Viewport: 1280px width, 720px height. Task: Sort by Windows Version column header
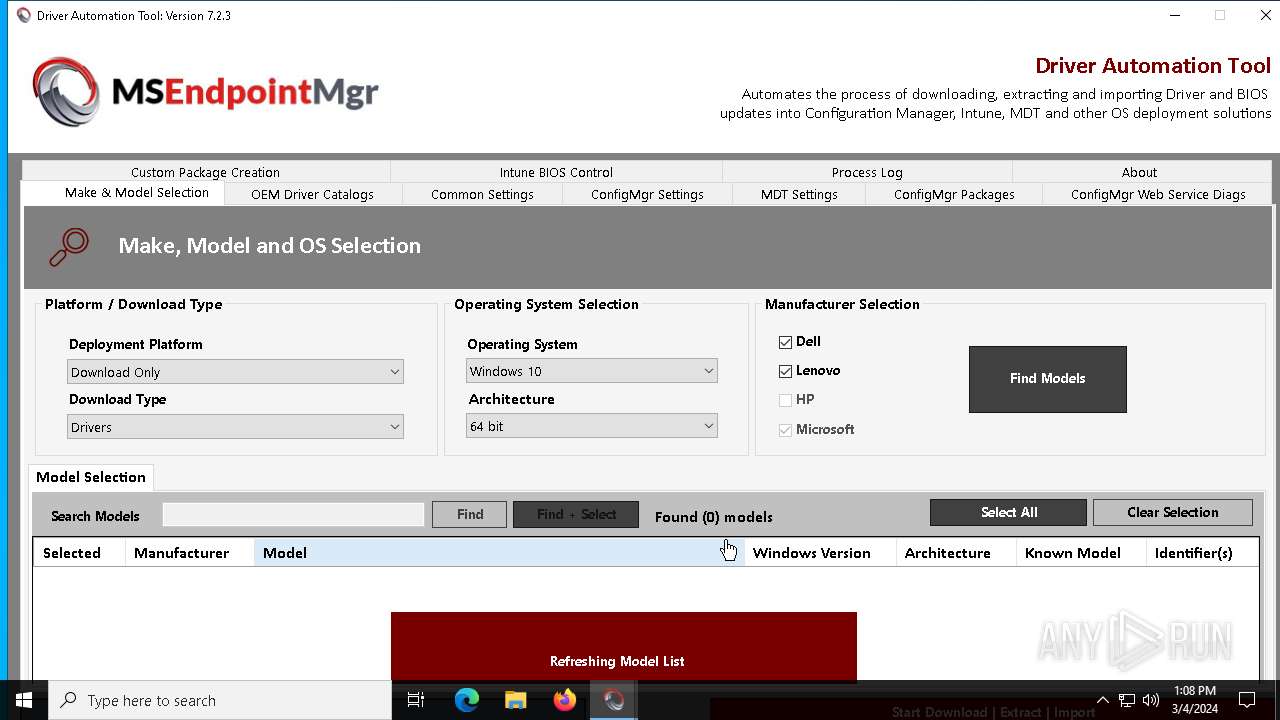[820, 553]
